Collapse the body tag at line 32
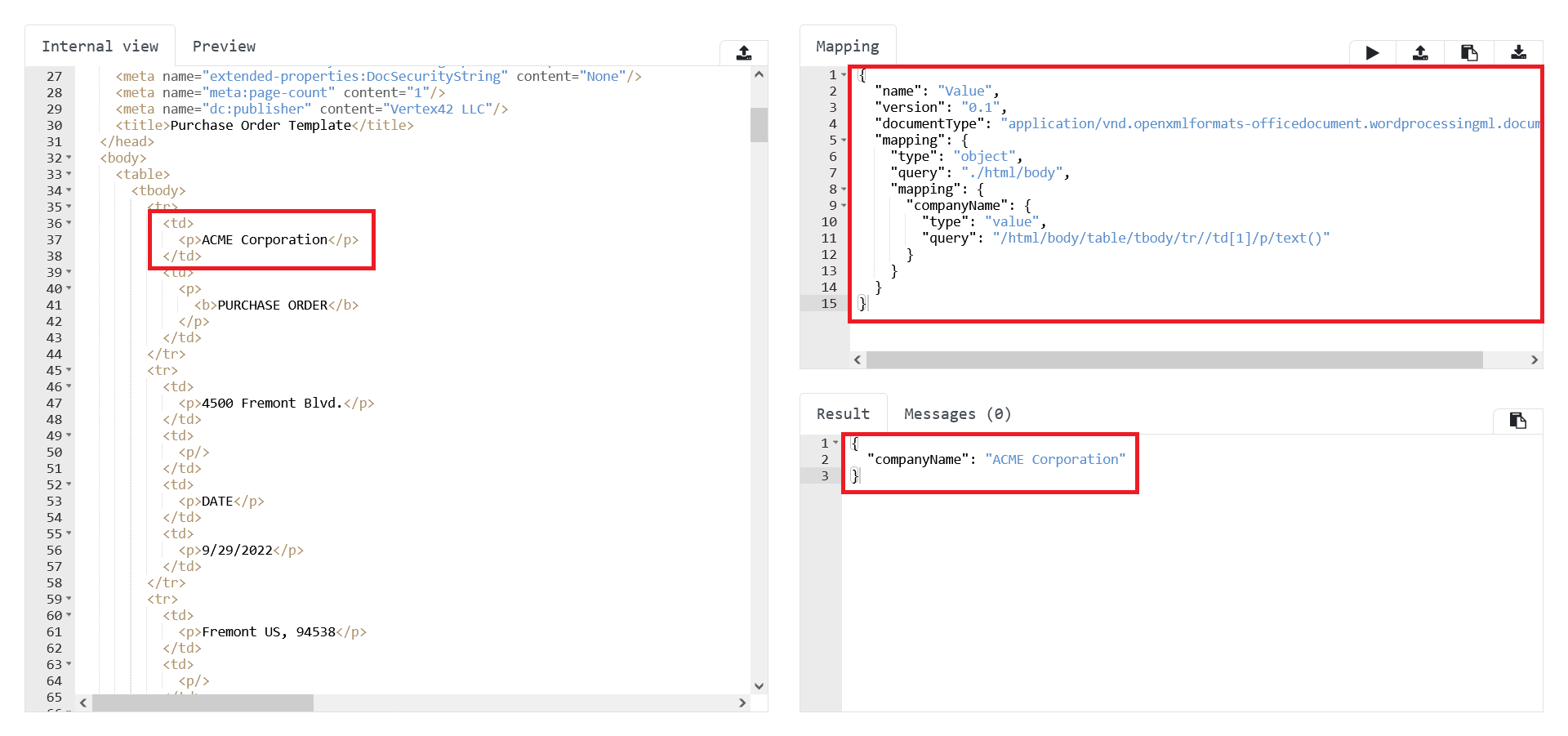Viewport: 1568px width, 736px height. (69, 158)
